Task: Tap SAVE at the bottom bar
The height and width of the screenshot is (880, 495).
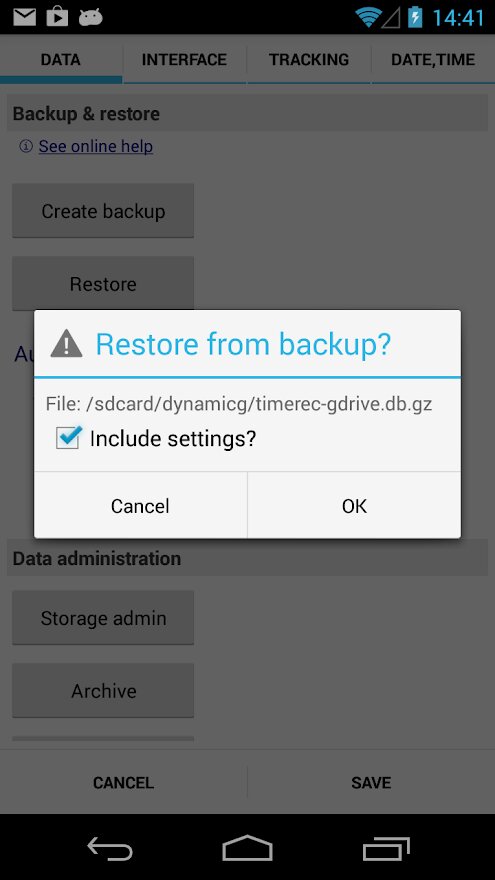Action: pos(371,782)
